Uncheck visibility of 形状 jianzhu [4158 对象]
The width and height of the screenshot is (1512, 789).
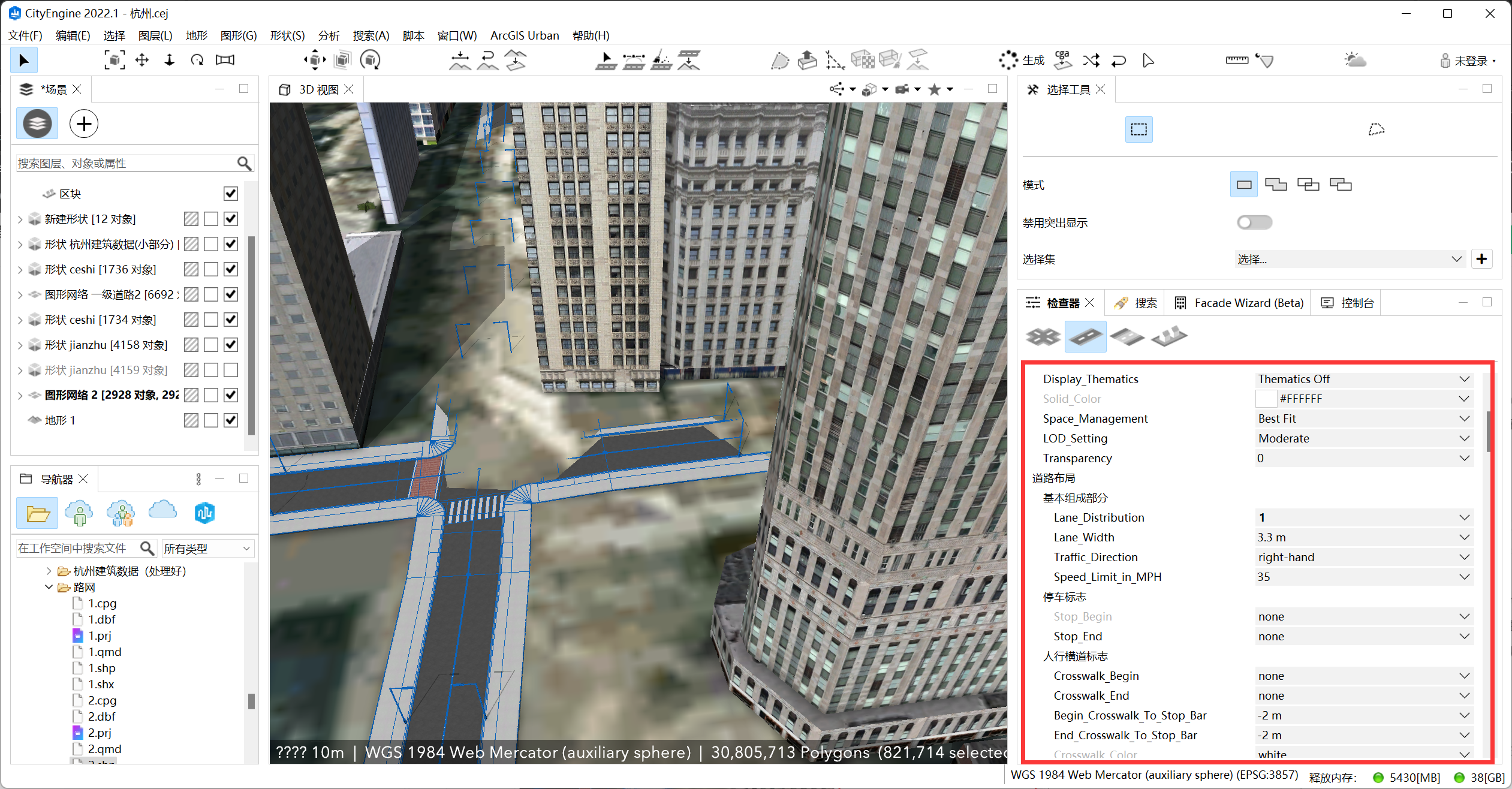[231, 345]
